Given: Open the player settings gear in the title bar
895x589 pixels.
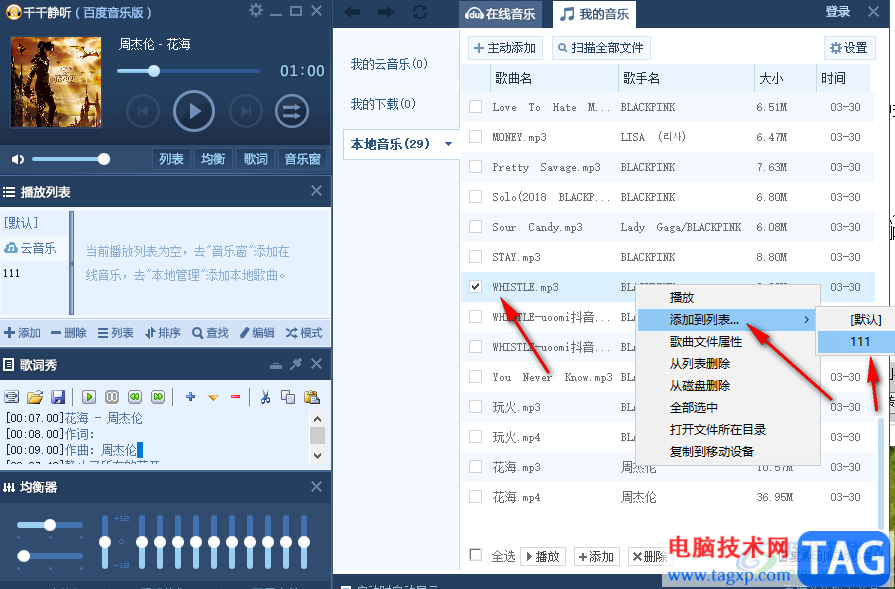Looking at the screenshot, I should pyautogui.click(x=256, y=10).
